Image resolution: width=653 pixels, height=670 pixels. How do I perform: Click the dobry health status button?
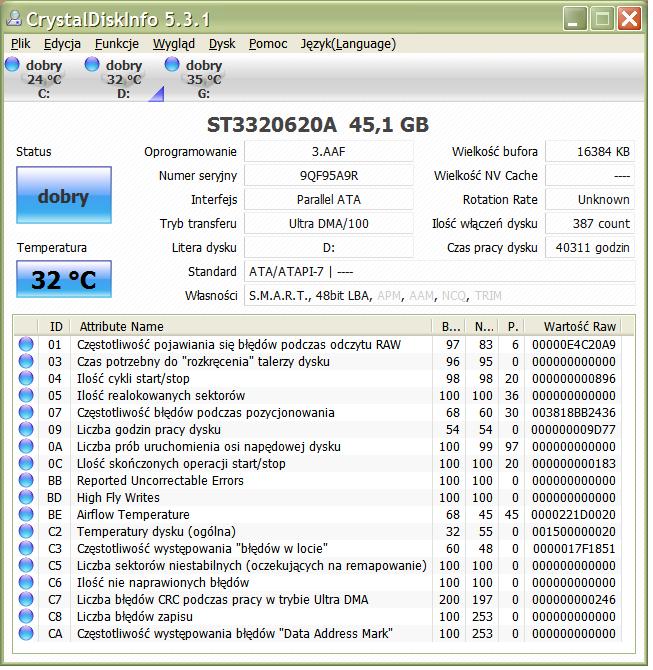coord(64,196)
